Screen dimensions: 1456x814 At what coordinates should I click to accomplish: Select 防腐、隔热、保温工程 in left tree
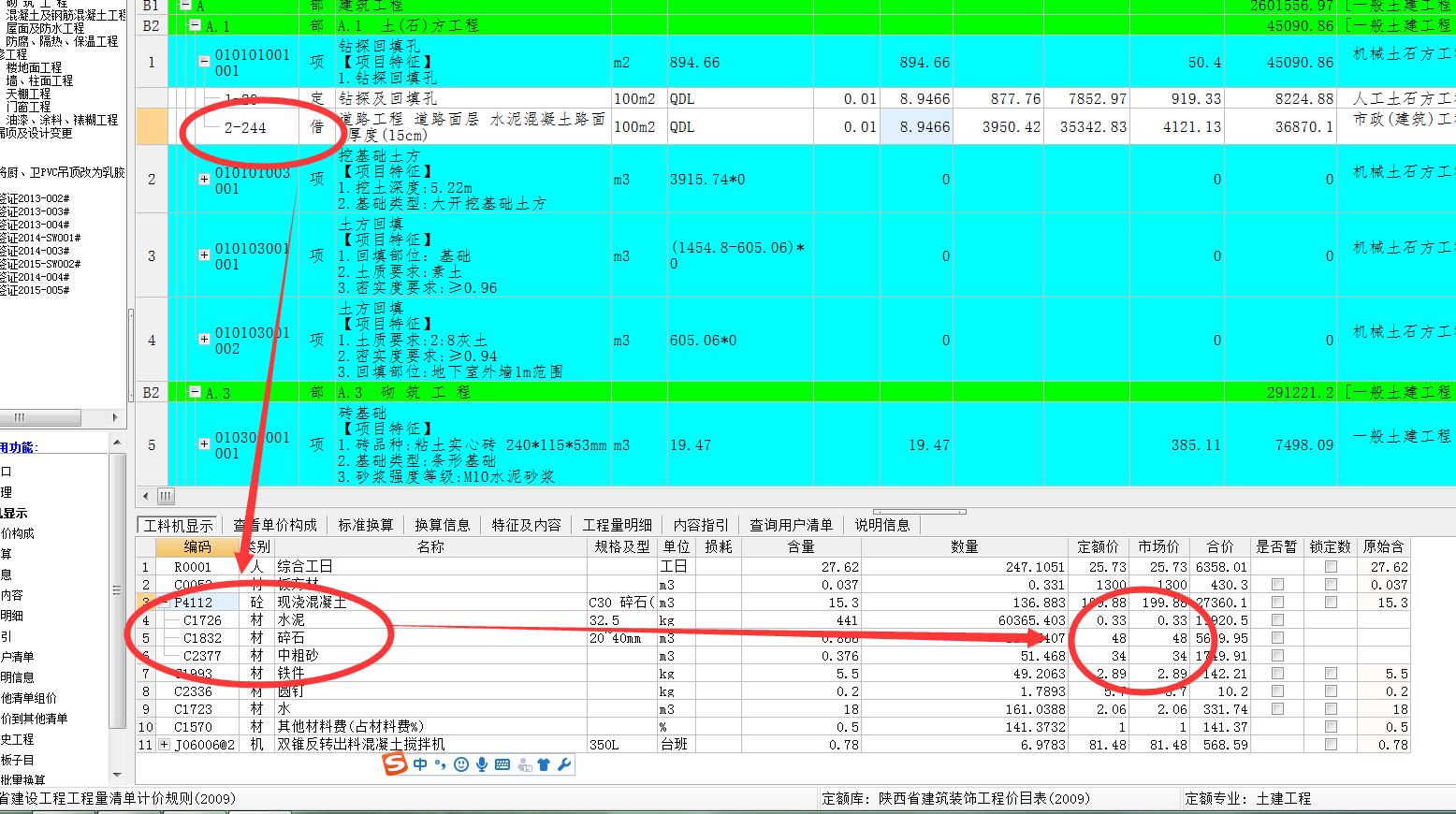pyautogui.click(x=62, y=42)
